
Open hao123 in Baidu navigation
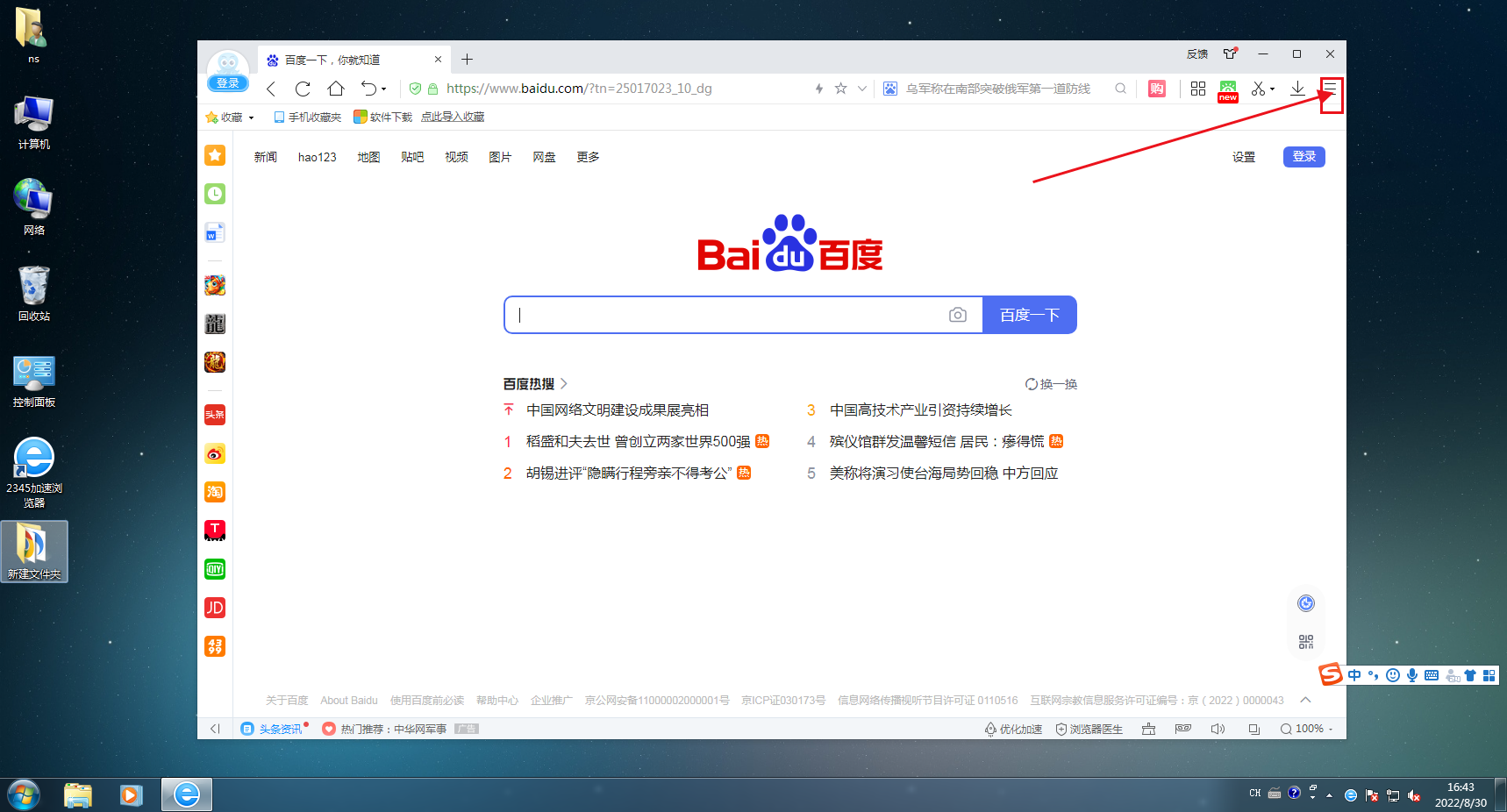318,157
